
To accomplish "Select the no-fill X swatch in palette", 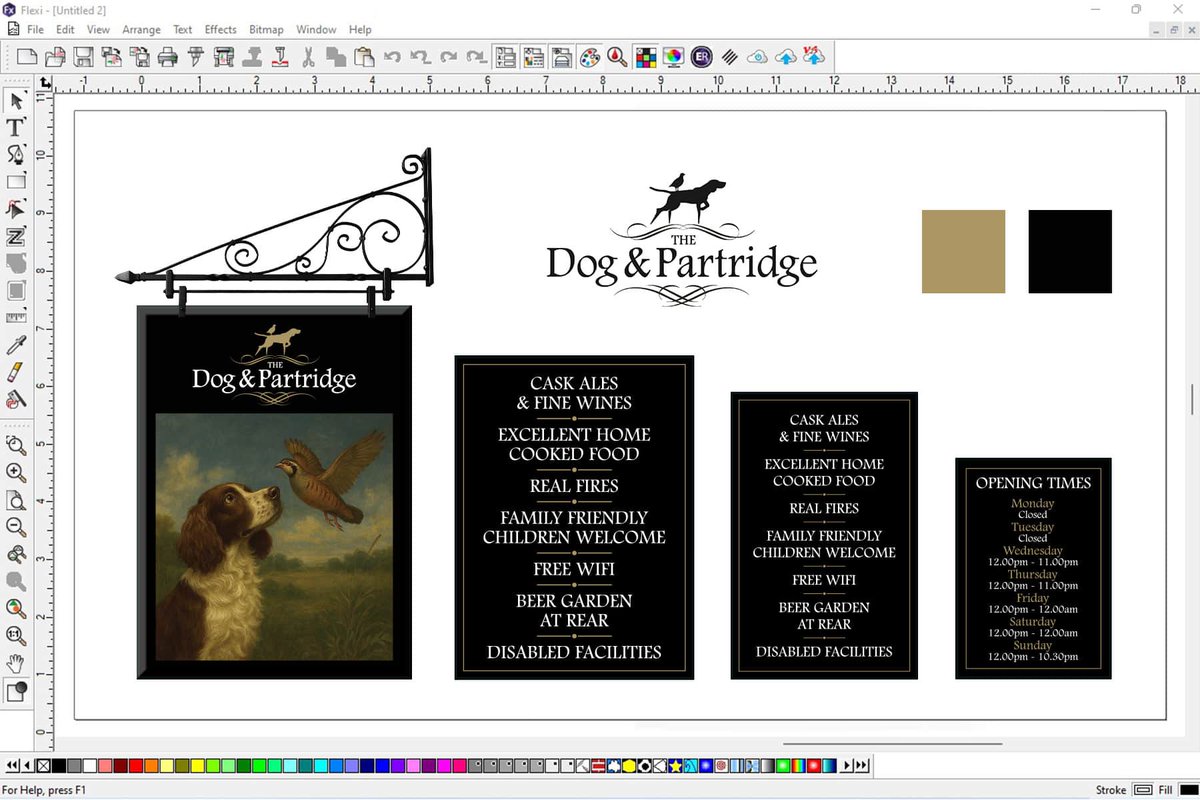I will pos(43,766).
